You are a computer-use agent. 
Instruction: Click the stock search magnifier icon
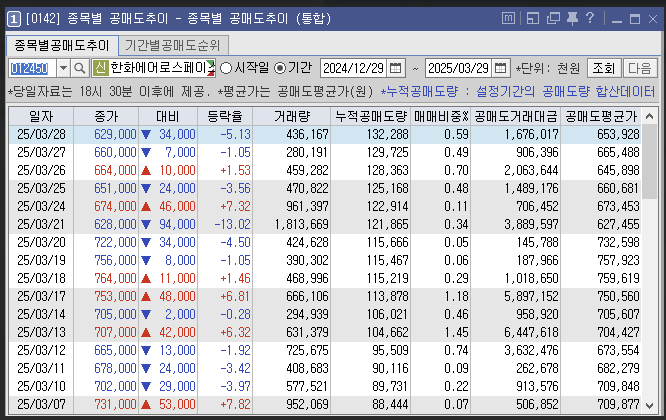tap(79, 68)
